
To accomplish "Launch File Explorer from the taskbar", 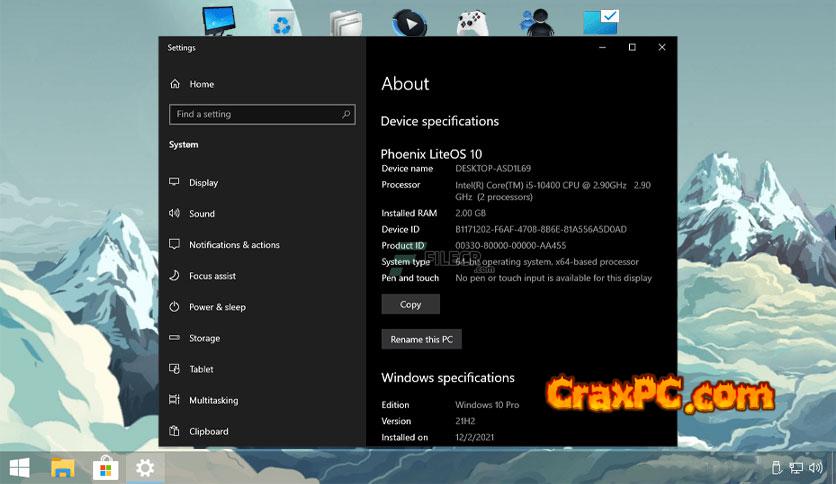I will point(63,467).
